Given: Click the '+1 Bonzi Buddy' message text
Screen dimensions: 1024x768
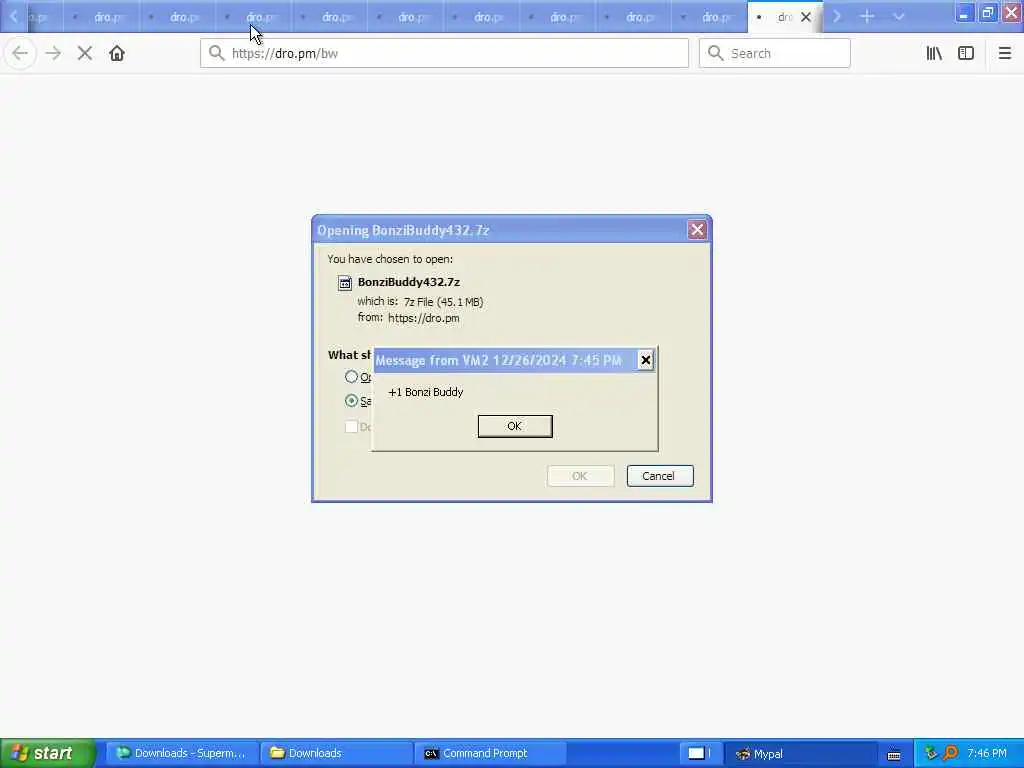Looking at the screenshot, I should click(x=426, y=392).
